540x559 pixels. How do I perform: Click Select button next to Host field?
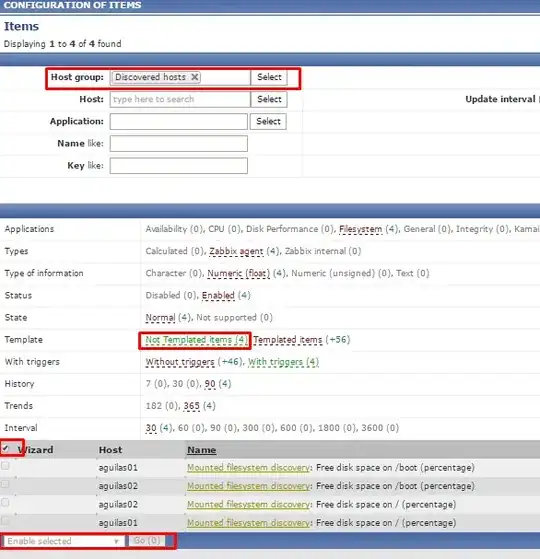click(x=269, y=99)
